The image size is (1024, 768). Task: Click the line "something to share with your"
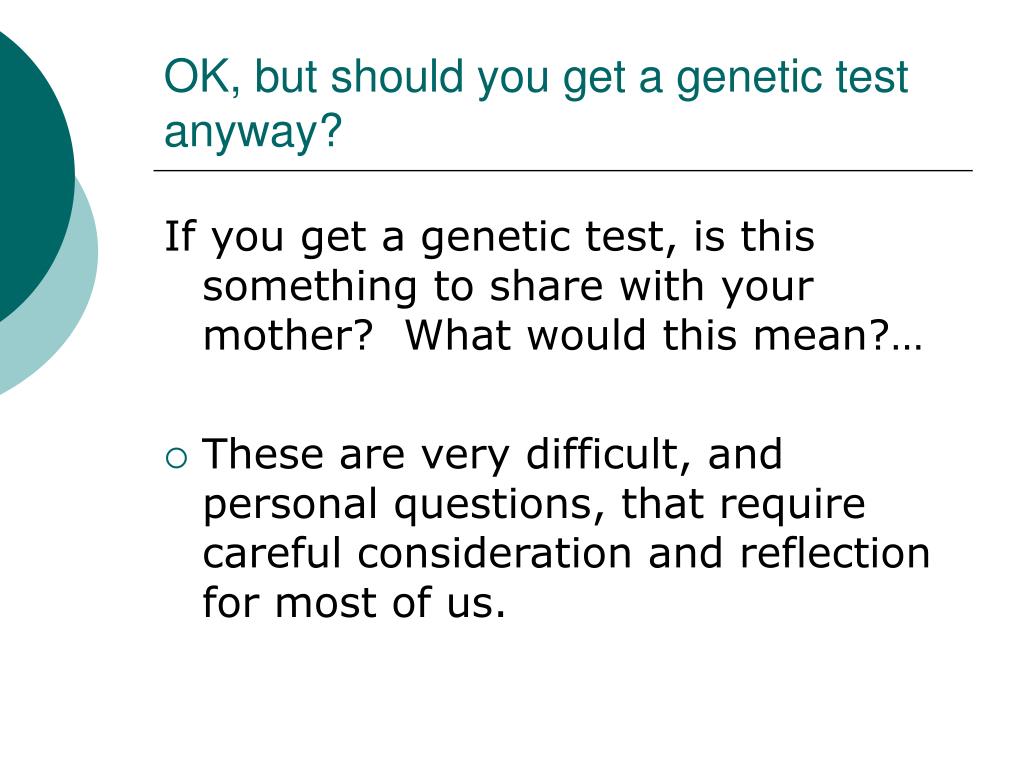click(x=508, y=287)
